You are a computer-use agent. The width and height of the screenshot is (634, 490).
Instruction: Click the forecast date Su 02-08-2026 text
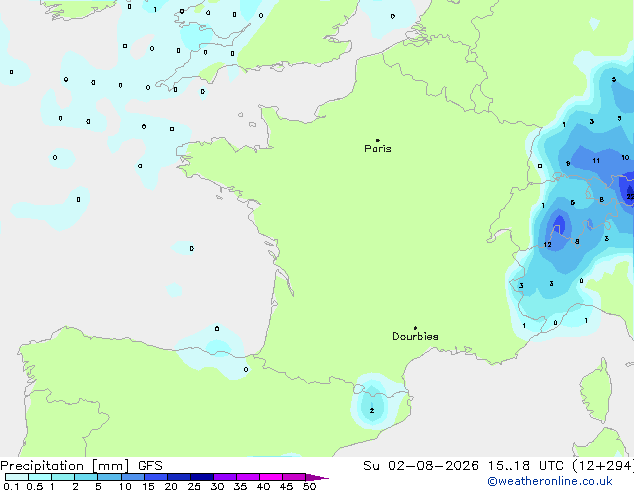click(x=421, y=466)
